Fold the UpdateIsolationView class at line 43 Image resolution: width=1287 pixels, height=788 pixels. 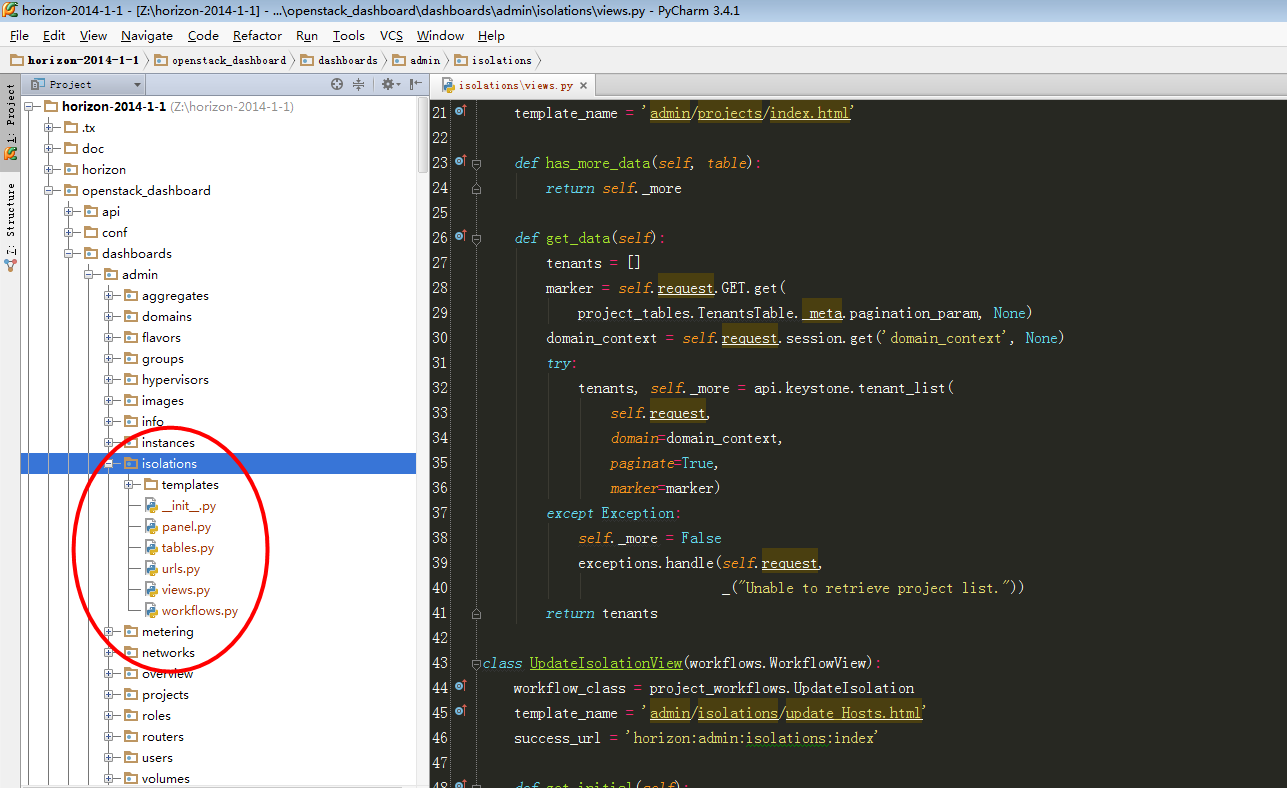click(476, 663)
